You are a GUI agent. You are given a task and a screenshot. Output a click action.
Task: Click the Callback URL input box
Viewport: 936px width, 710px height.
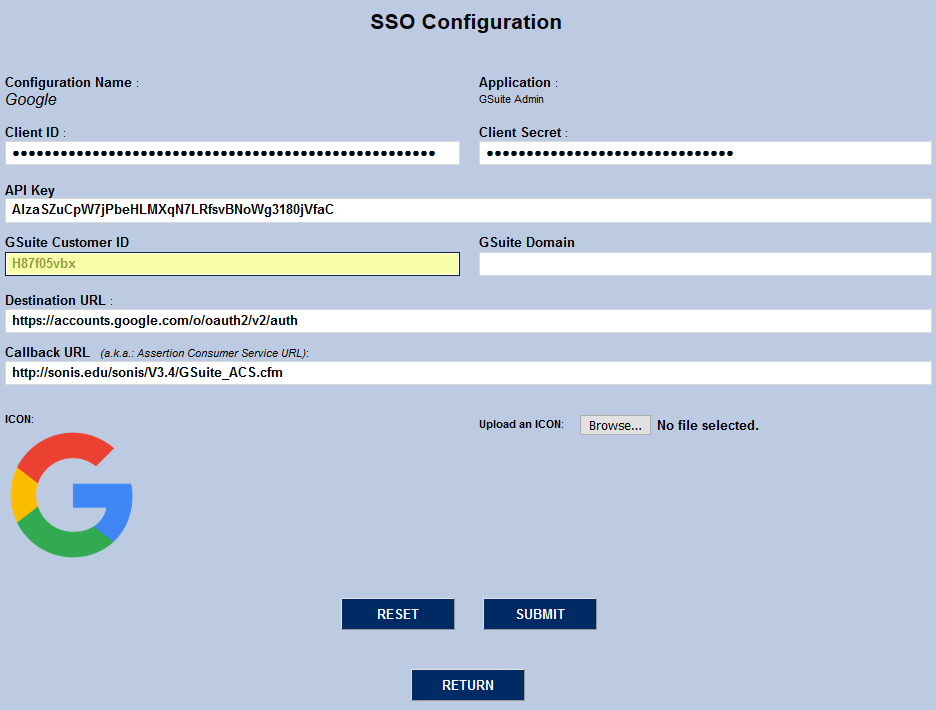468,373
